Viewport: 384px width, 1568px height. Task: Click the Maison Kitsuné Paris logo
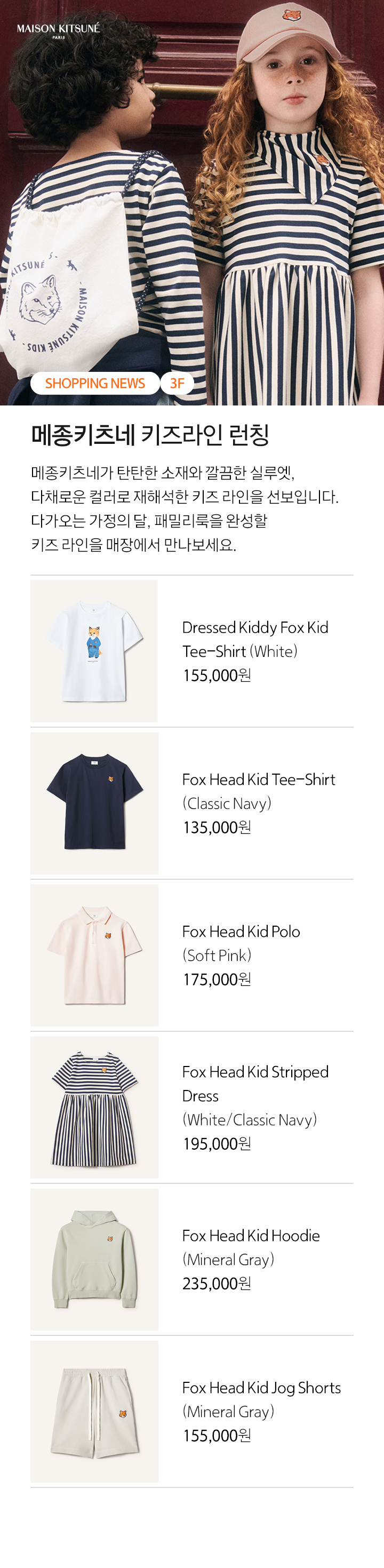[x=59, y=31]
